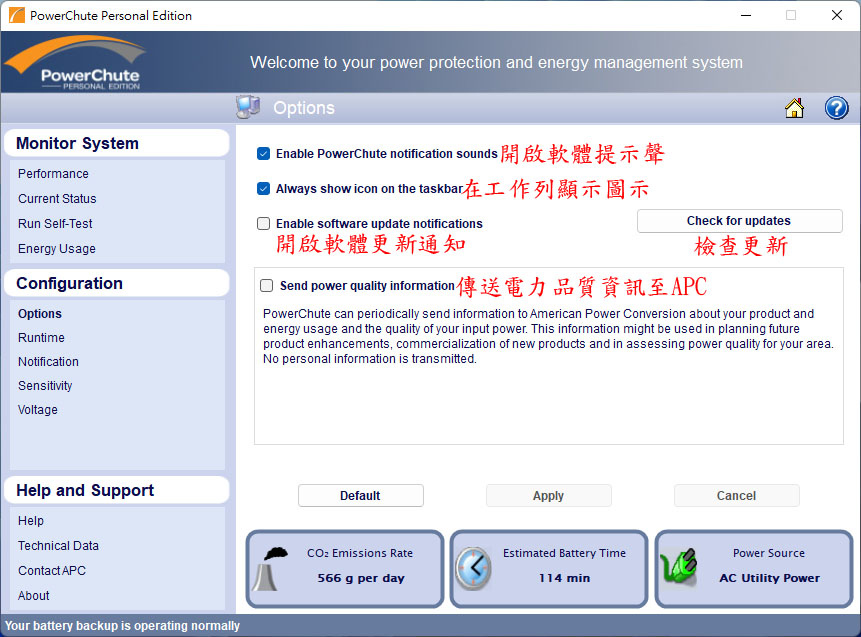The height and width of the screenshot is (637, 861).
Task: Select Run Self-Test in sidebar
Action: click(55, 223)
